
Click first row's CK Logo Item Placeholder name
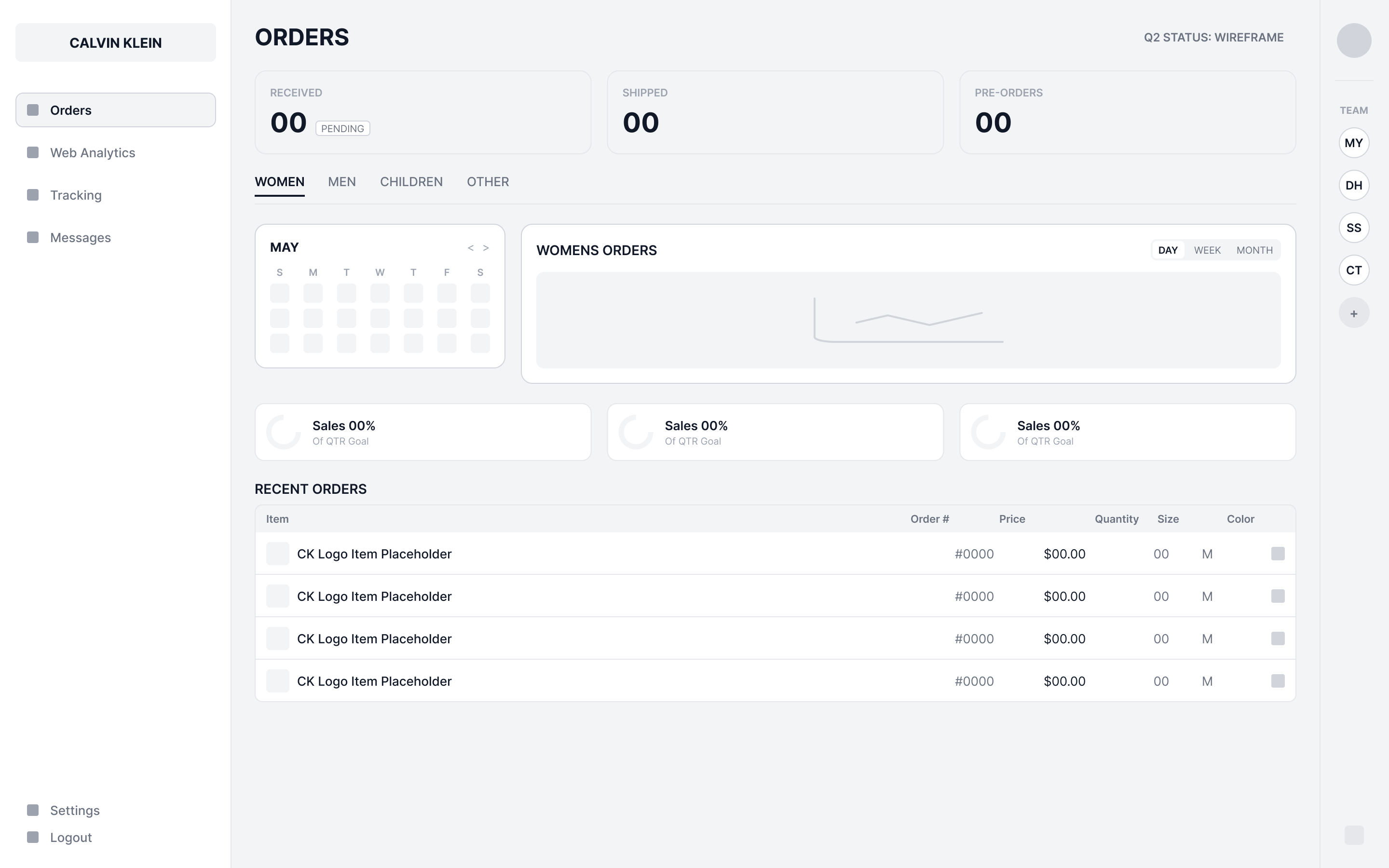[x=374, y=554]
